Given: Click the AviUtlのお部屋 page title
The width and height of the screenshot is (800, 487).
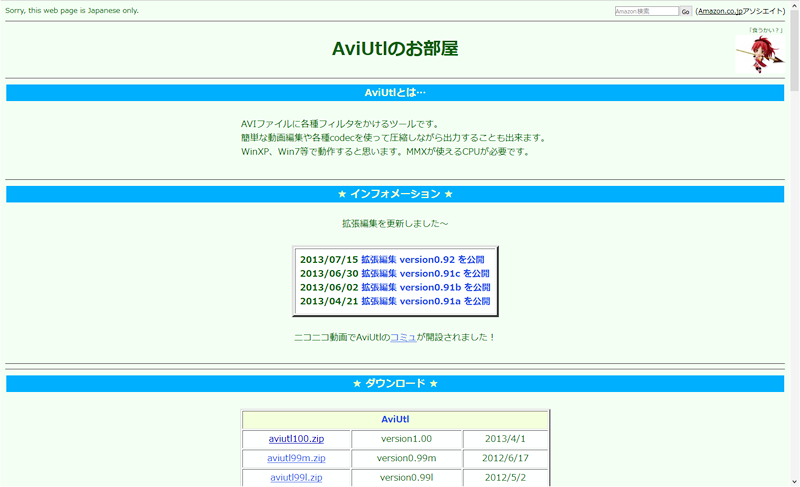Looking at the screenshot, I should coord(395,48).
